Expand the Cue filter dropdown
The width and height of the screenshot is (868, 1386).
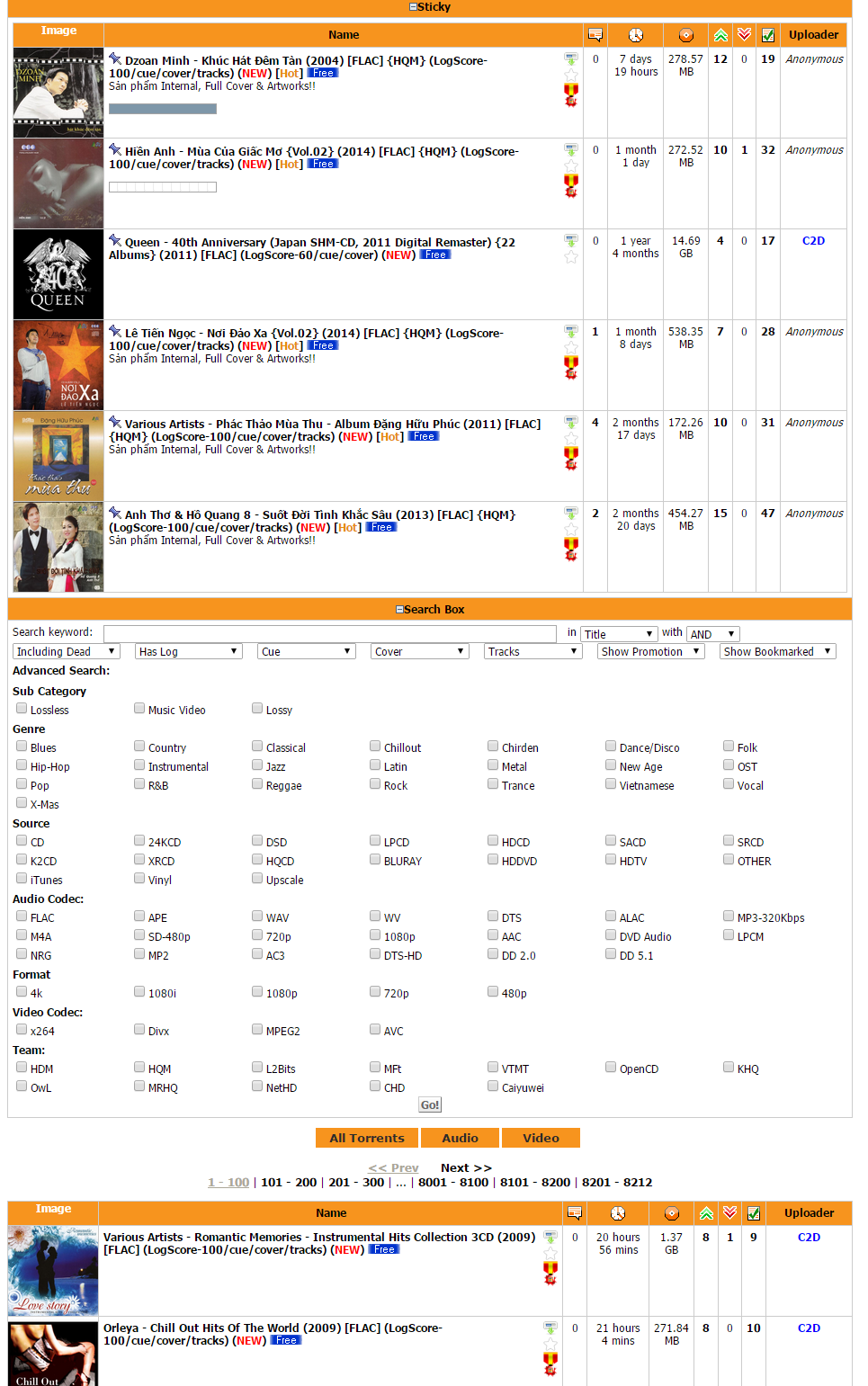(x=307, y=651)
